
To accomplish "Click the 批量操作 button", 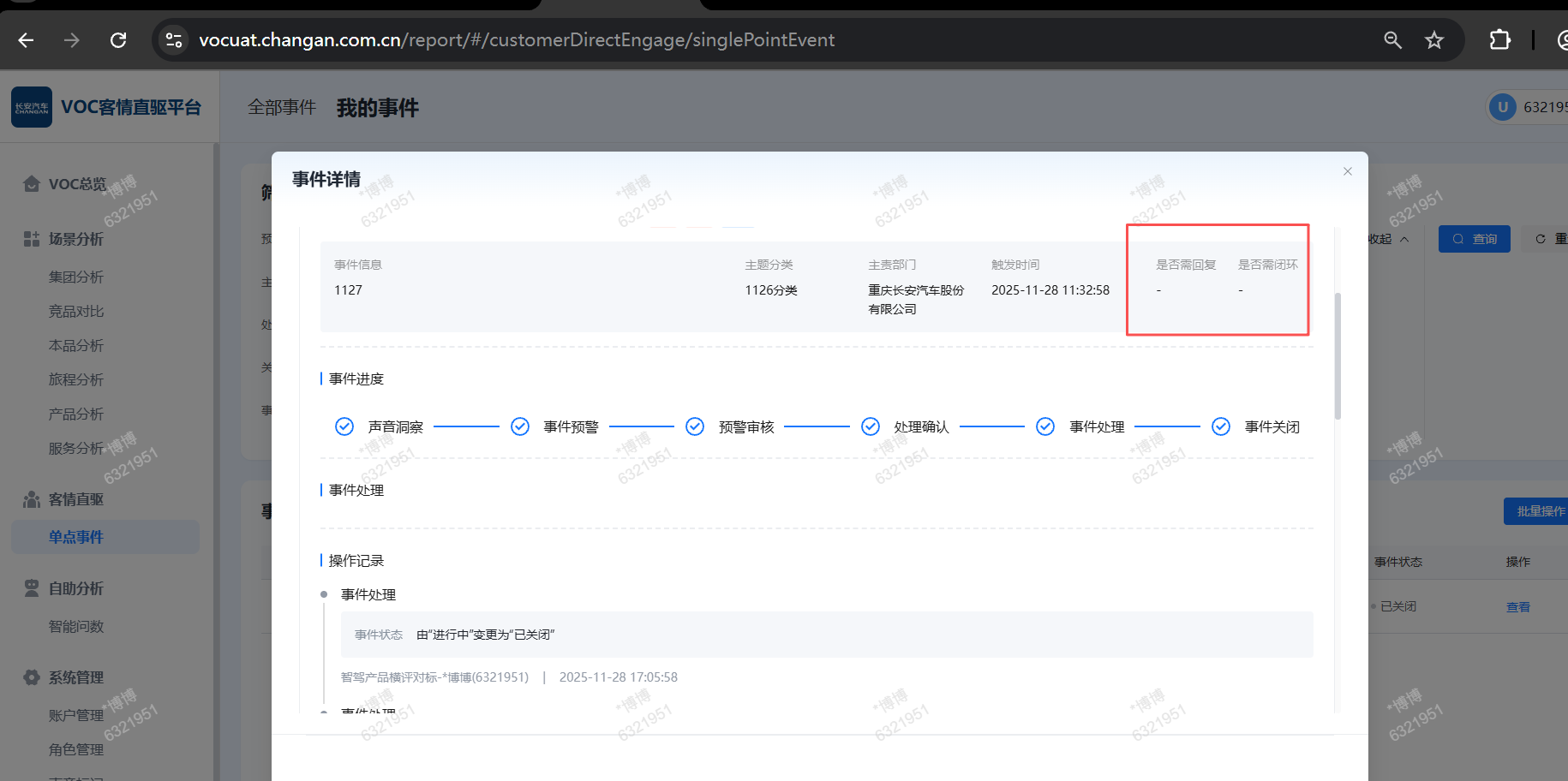I will coord(1538,511).
